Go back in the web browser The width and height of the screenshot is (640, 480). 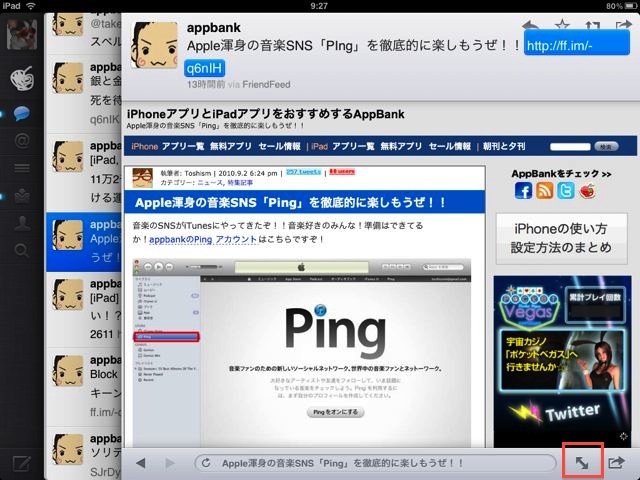point(141,463)
